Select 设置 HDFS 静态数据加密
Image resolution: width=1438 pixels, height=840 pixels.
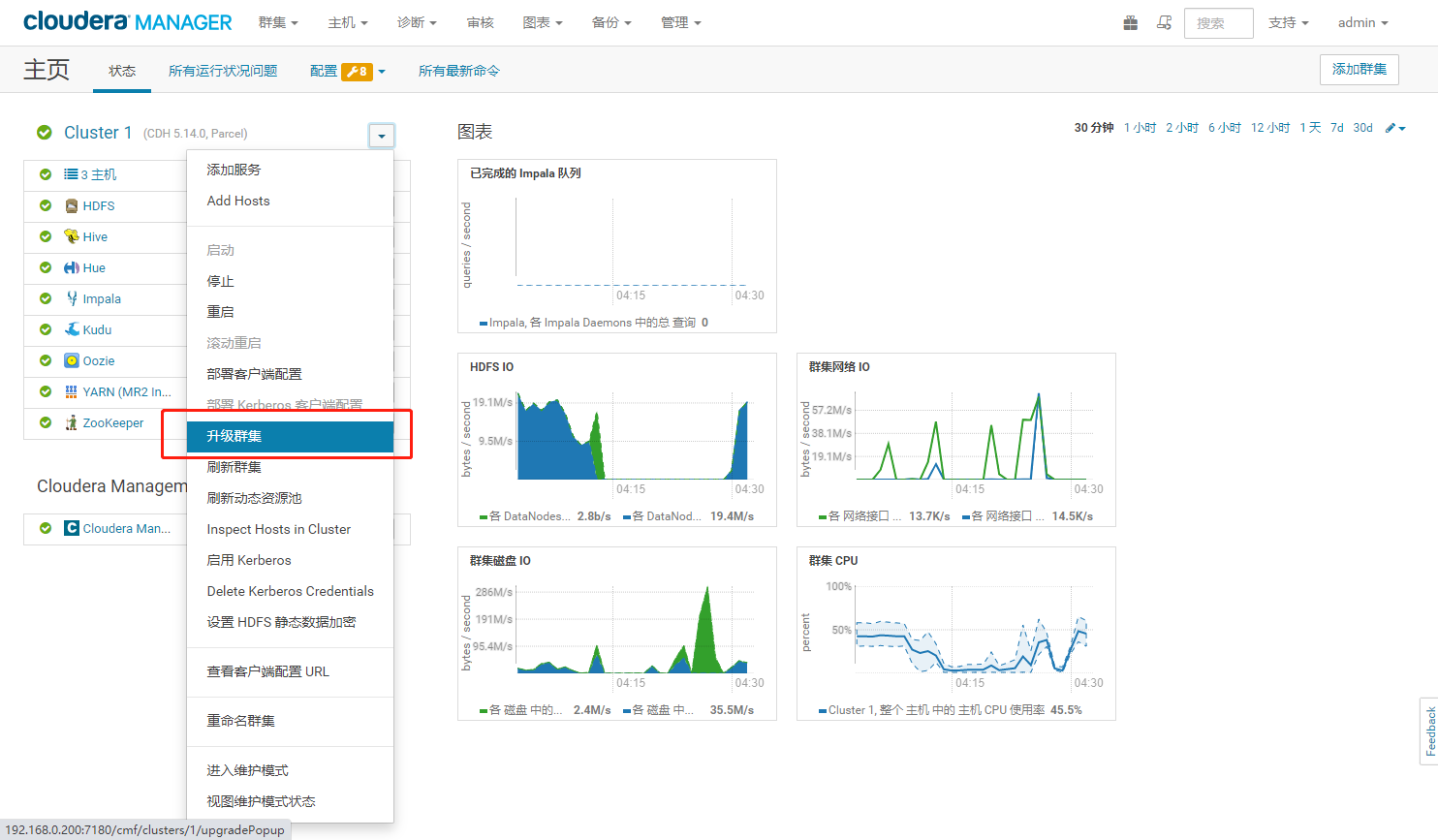[290, 622]
